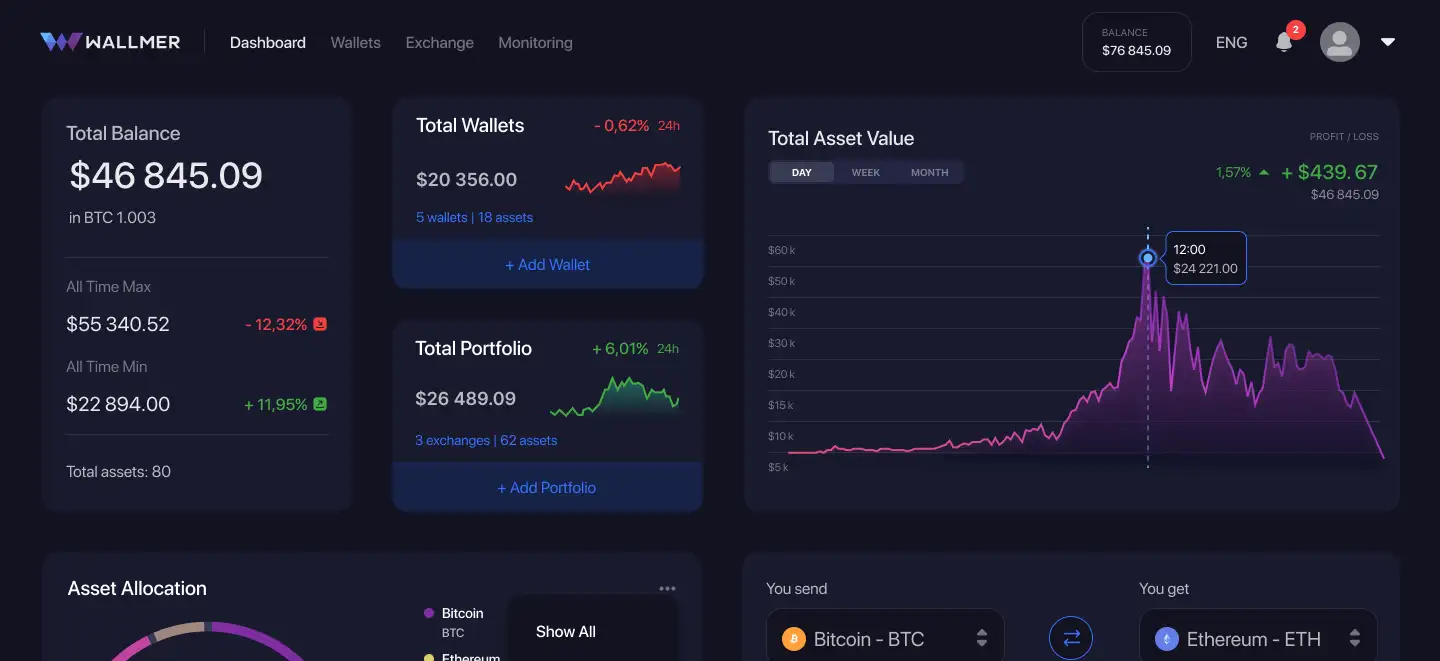Click the + Add Wallet button
The image size is (1440, 661).
pos(548,265)
